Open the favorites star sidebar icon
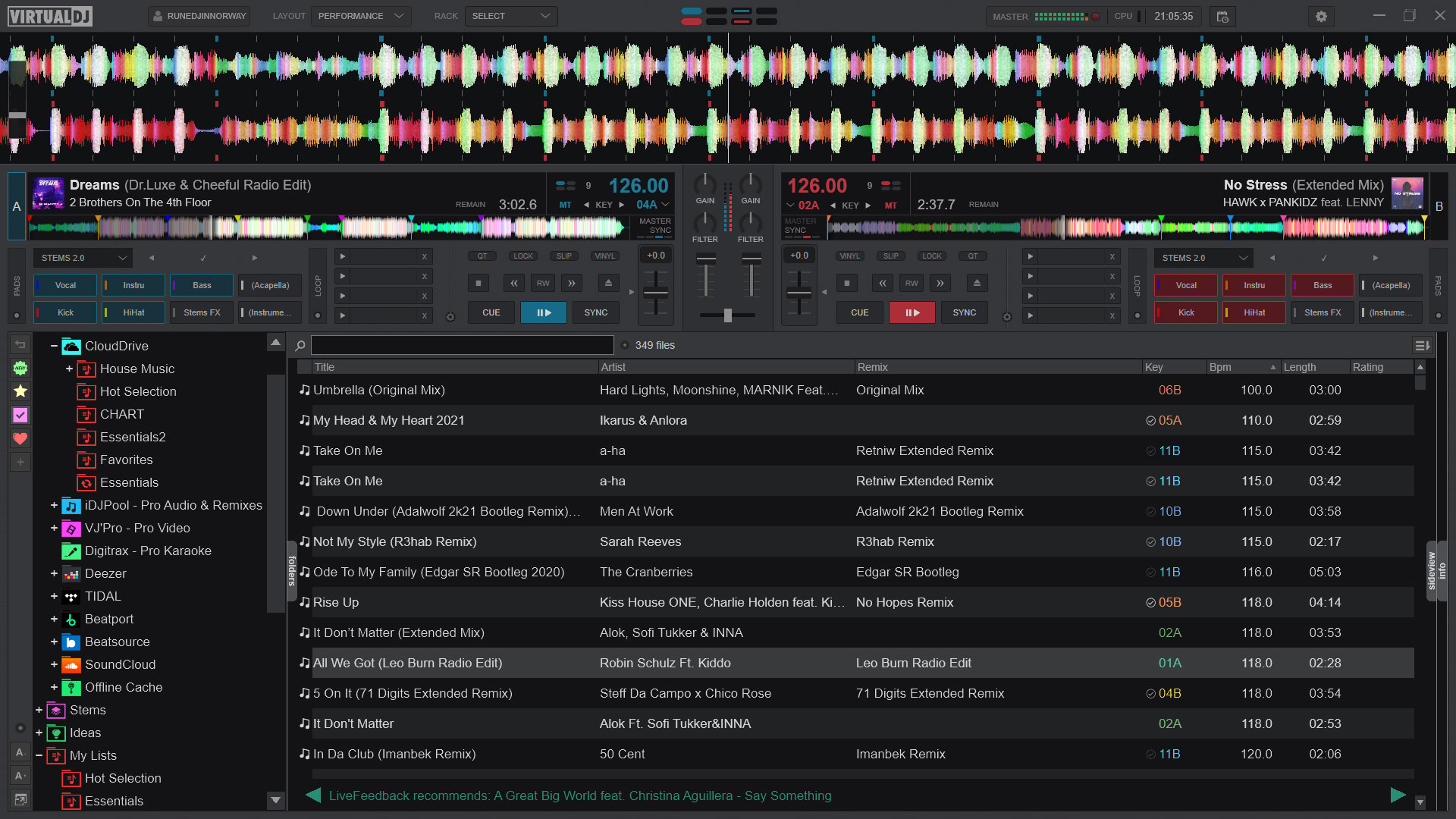The width and height of the screenshot is (1456, 819). [x=20, y=391]
